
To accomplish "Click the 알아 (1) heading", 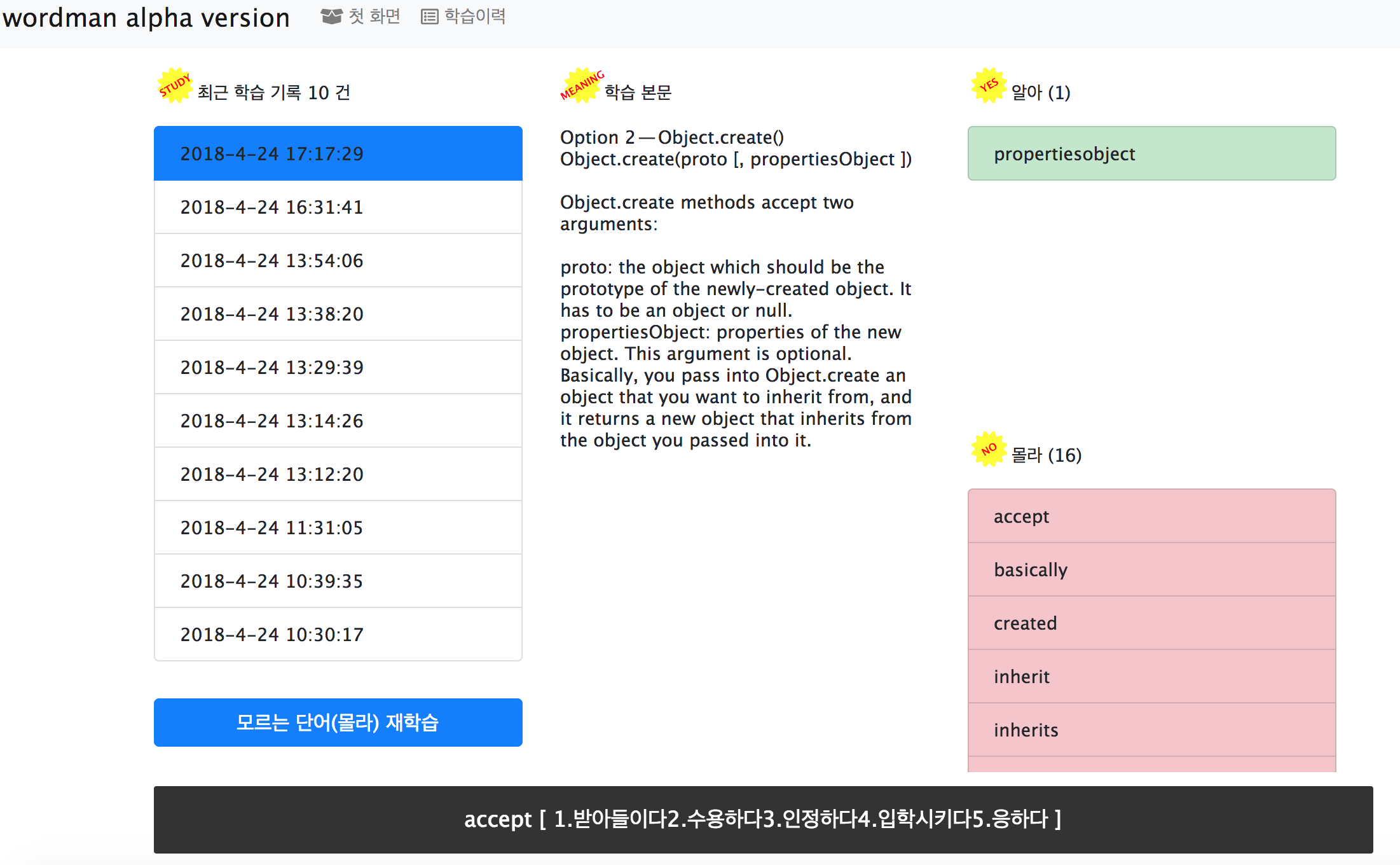I will (1041, 93).
